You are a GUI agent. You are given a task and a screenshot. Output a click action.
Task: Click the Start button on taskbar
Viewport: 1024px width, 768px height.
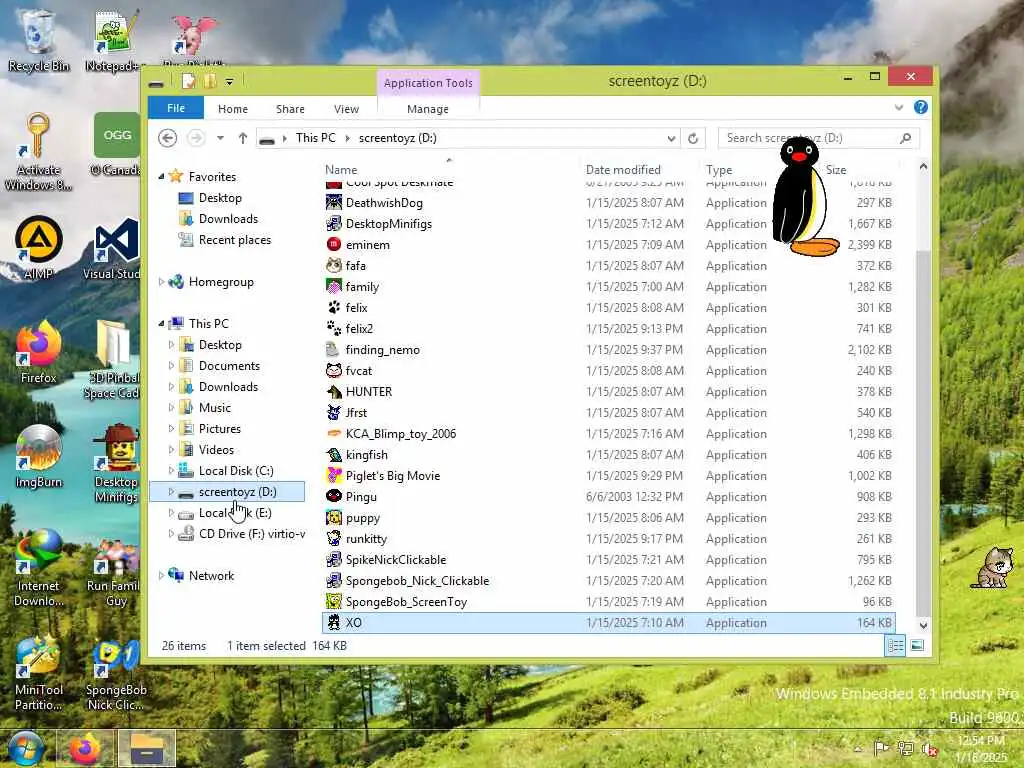pyautogui.click(x=26, y=748)
